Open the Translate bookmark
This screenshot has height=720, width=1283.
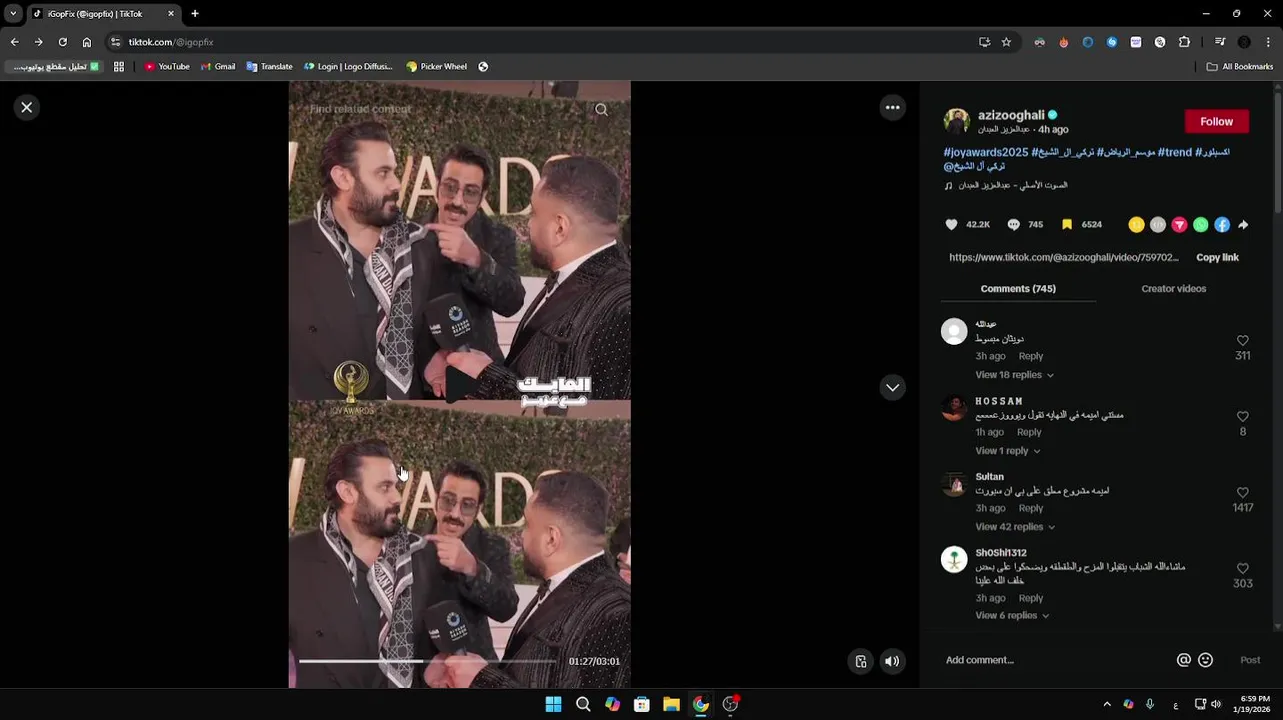click(269, 66)
